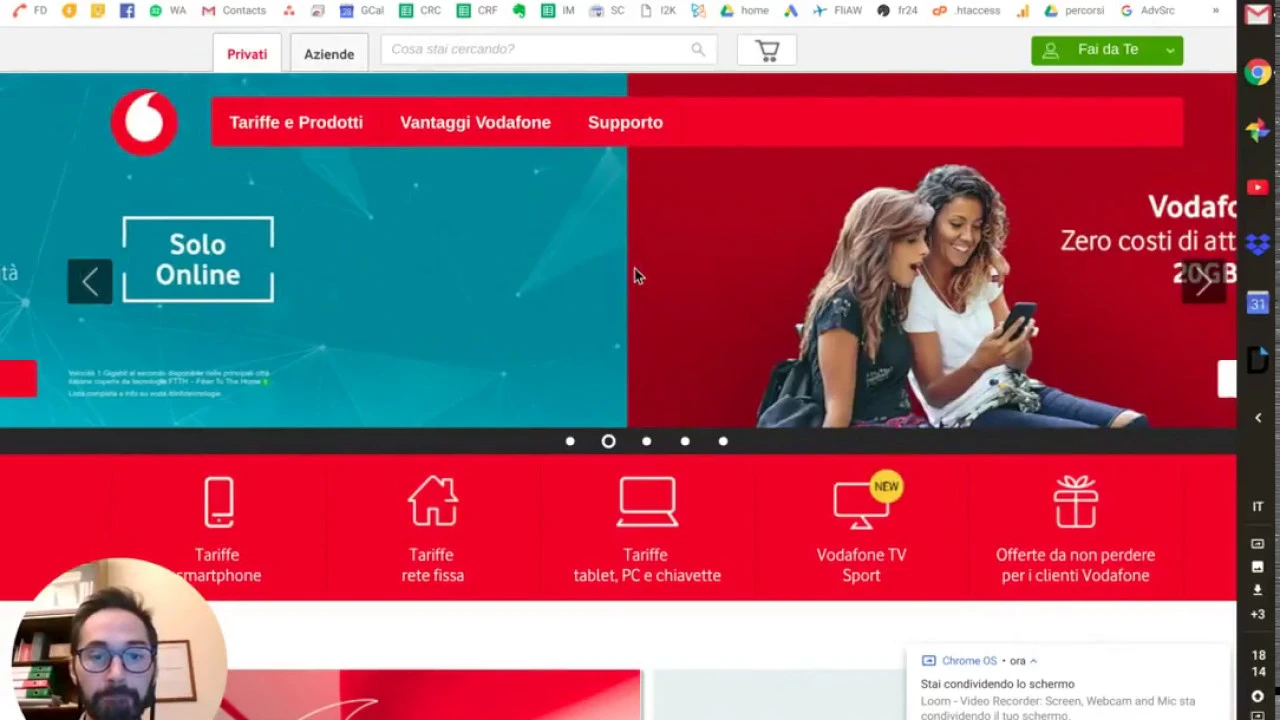Open tablet, PC e chiavette laptop icon
The height and width of the screenshot is (720, 1280).
pos(647,502)
